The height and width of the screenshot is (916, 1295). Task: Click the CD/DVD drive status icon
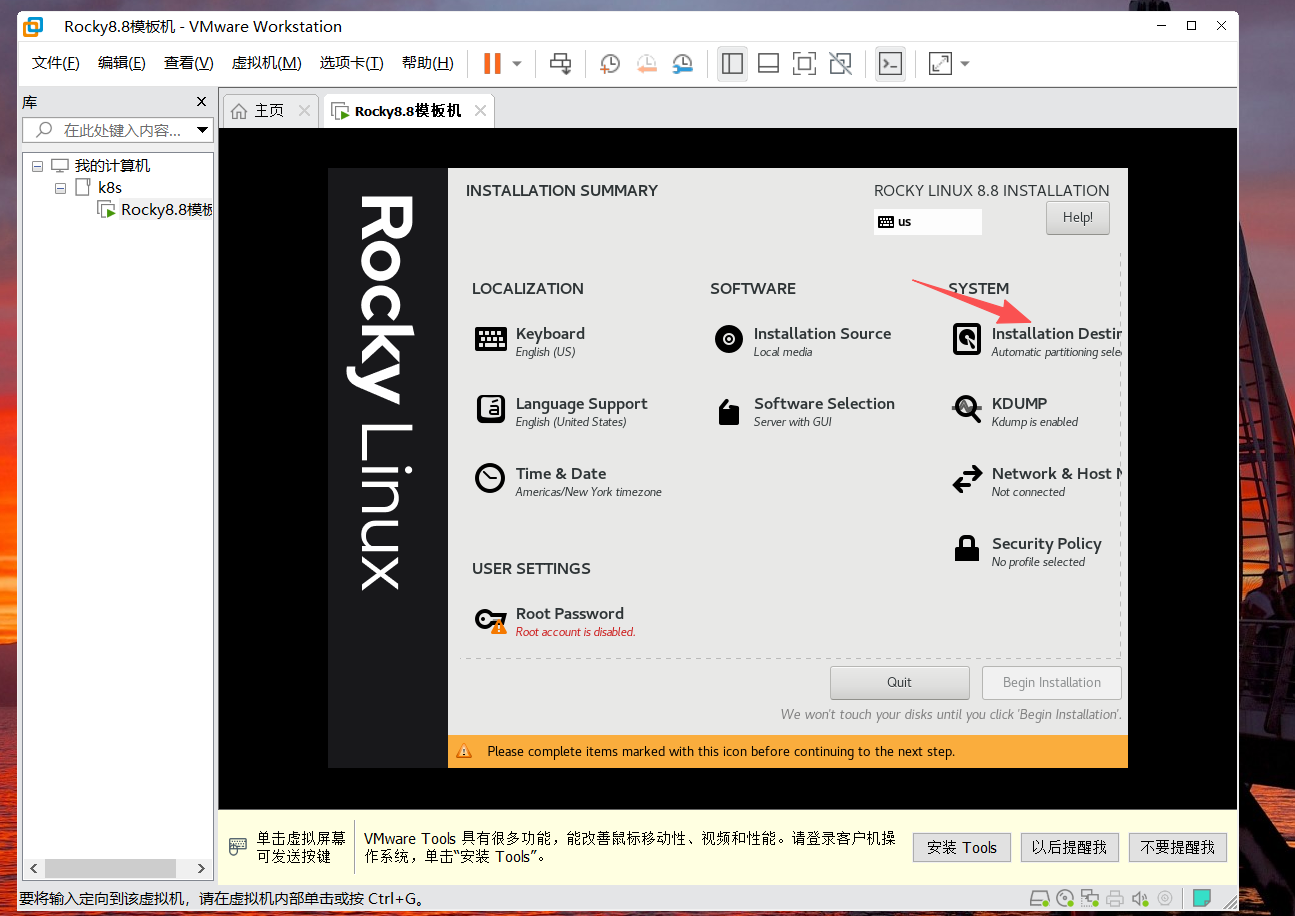[x=1065, y=898]
